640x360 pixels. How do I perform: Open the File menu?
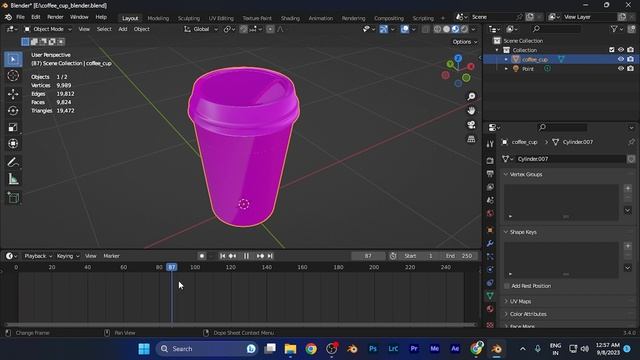20,17
